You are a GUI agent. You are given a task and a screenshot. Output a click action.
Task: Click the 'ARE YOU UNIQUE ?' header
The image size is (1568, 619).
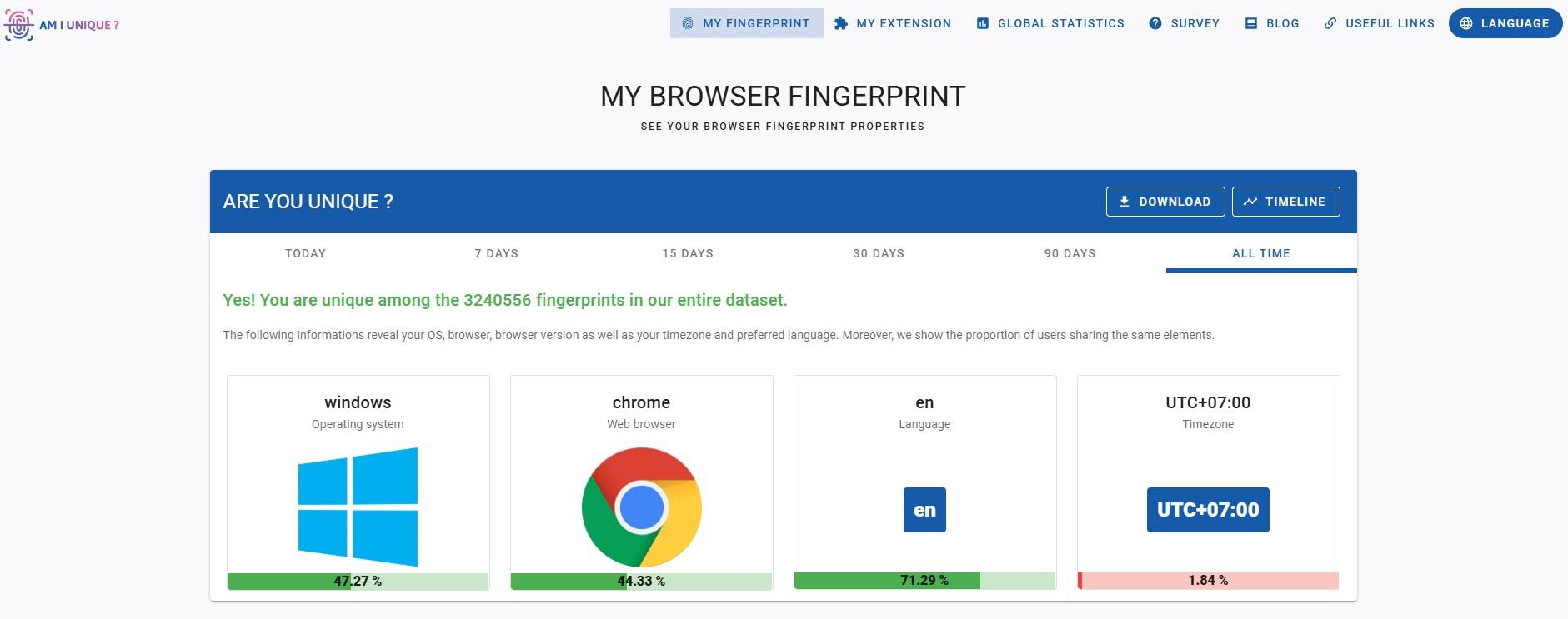click(x=308, y=202)
